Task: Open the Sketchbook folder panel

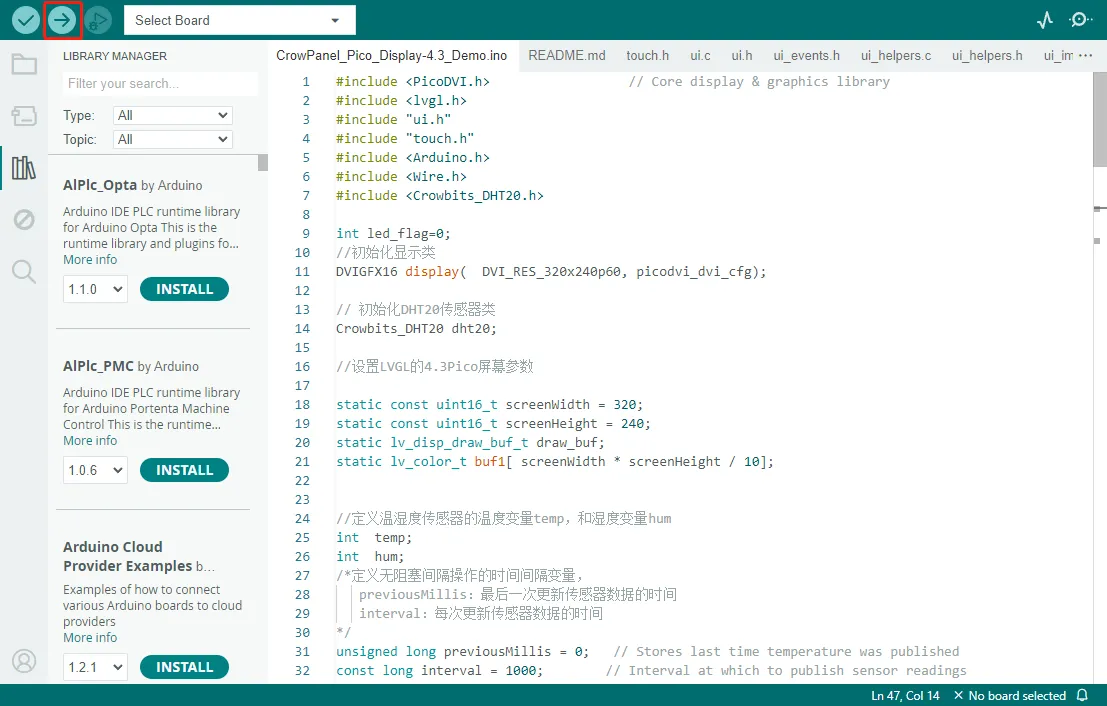Action: pyautogui.click(x=24, y=65)
